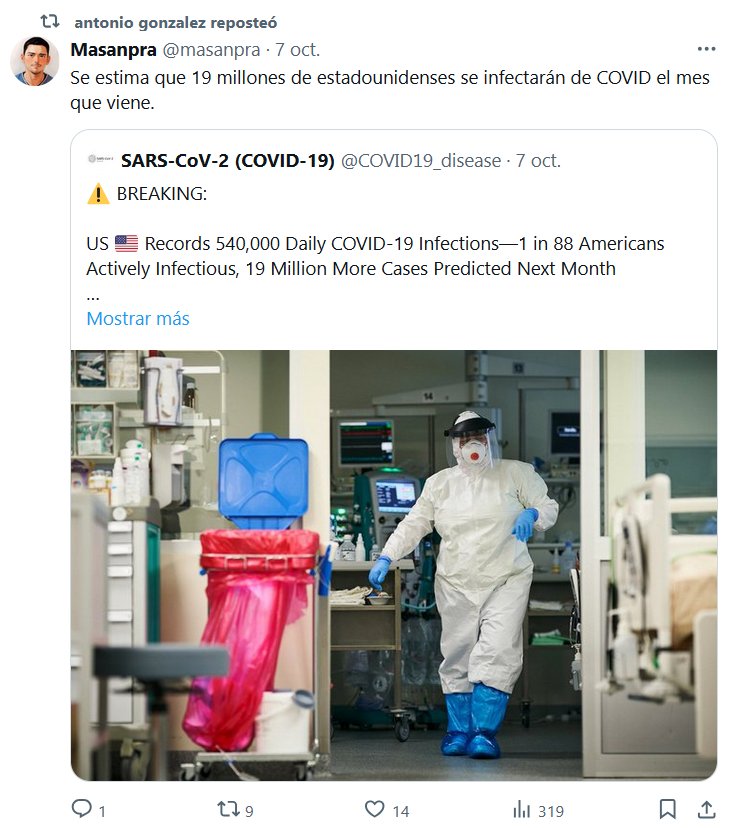Bookmark this tweet
736x828 pixels.
click(667, 809)
